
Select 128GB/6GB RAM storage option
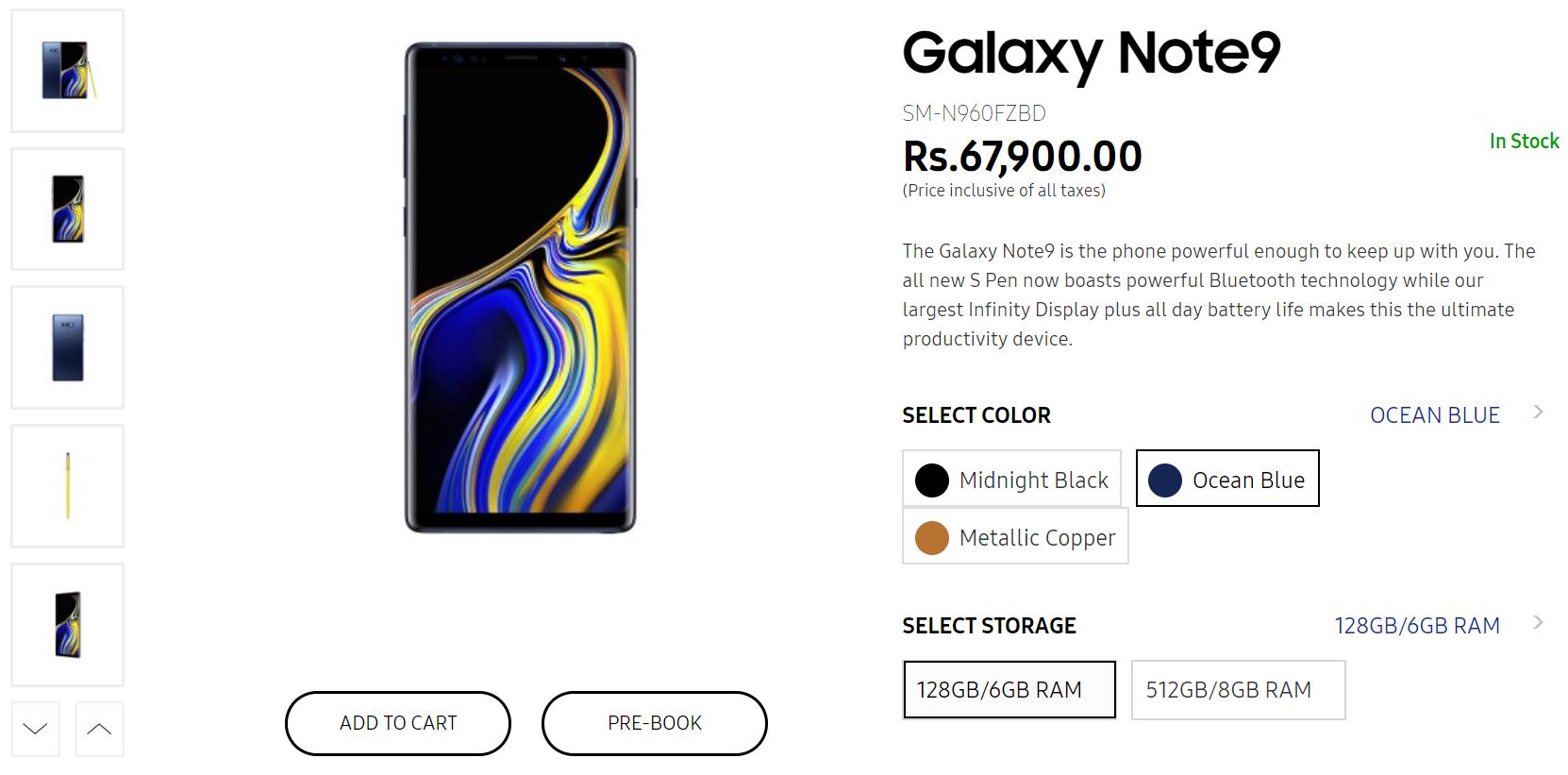[1009, 690]
